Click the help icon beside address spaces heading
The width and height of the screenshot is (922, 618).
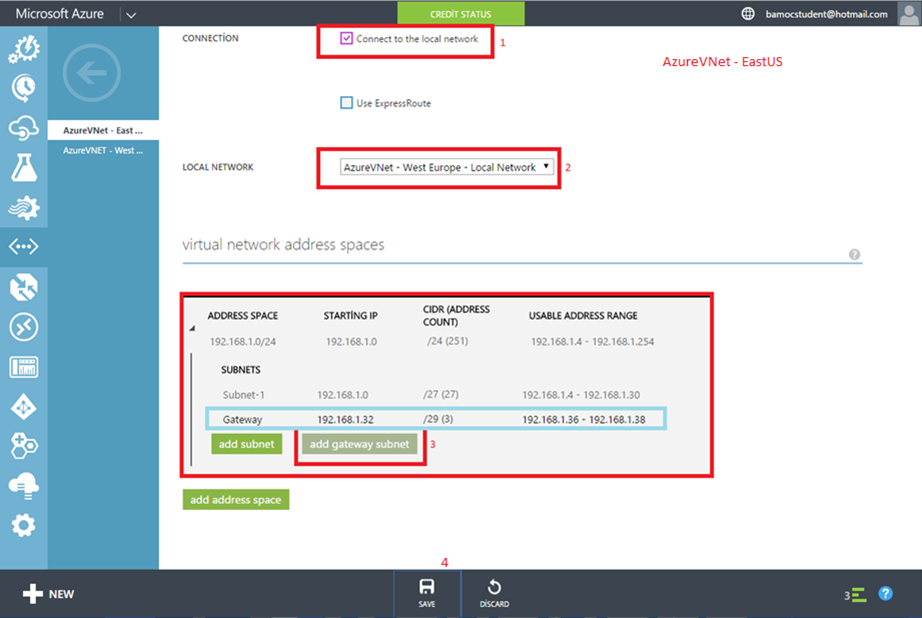tap(854, 254)
